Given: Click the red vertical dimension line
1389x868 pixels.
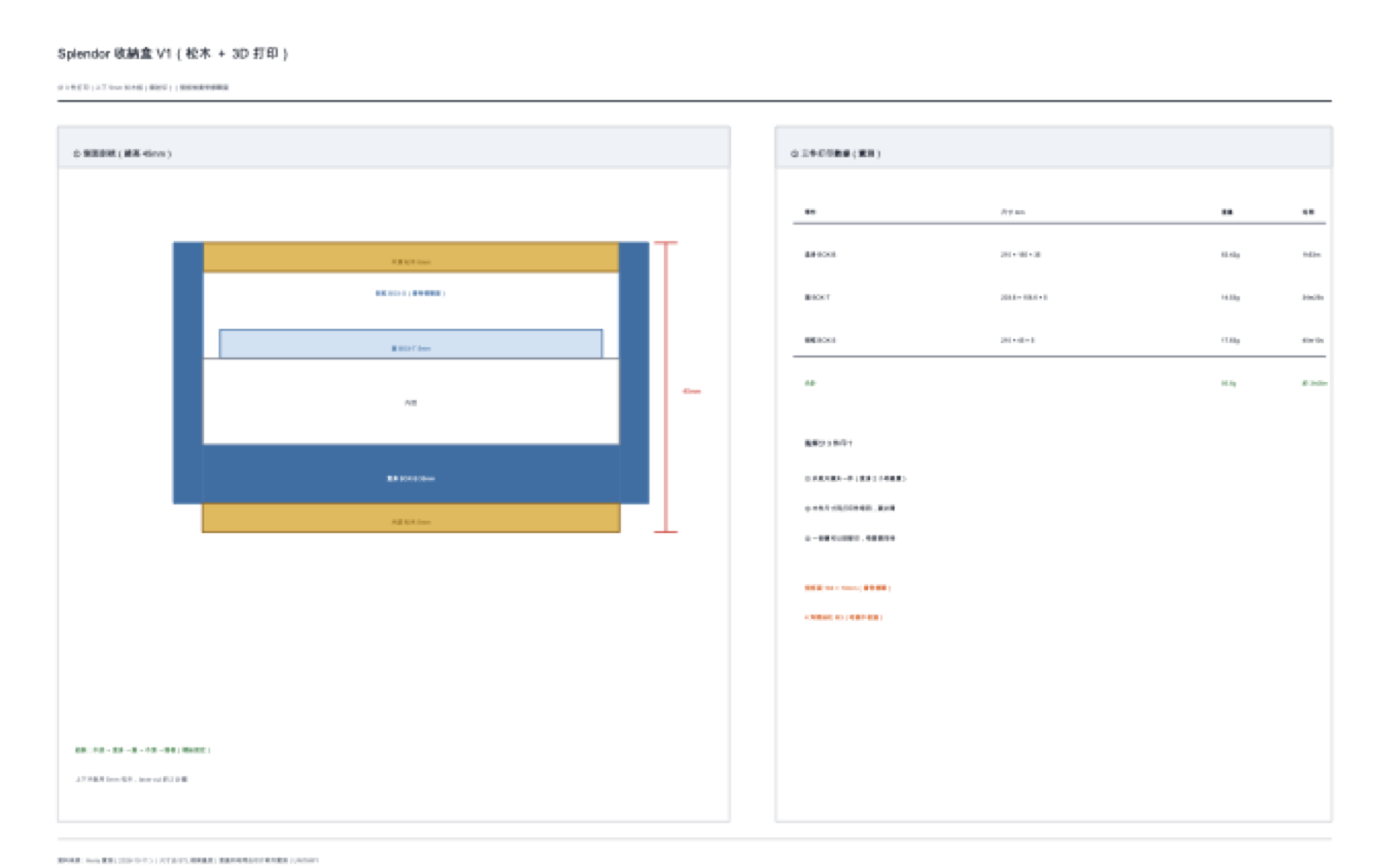Looking at the screenshot, I should click(665, 387).
